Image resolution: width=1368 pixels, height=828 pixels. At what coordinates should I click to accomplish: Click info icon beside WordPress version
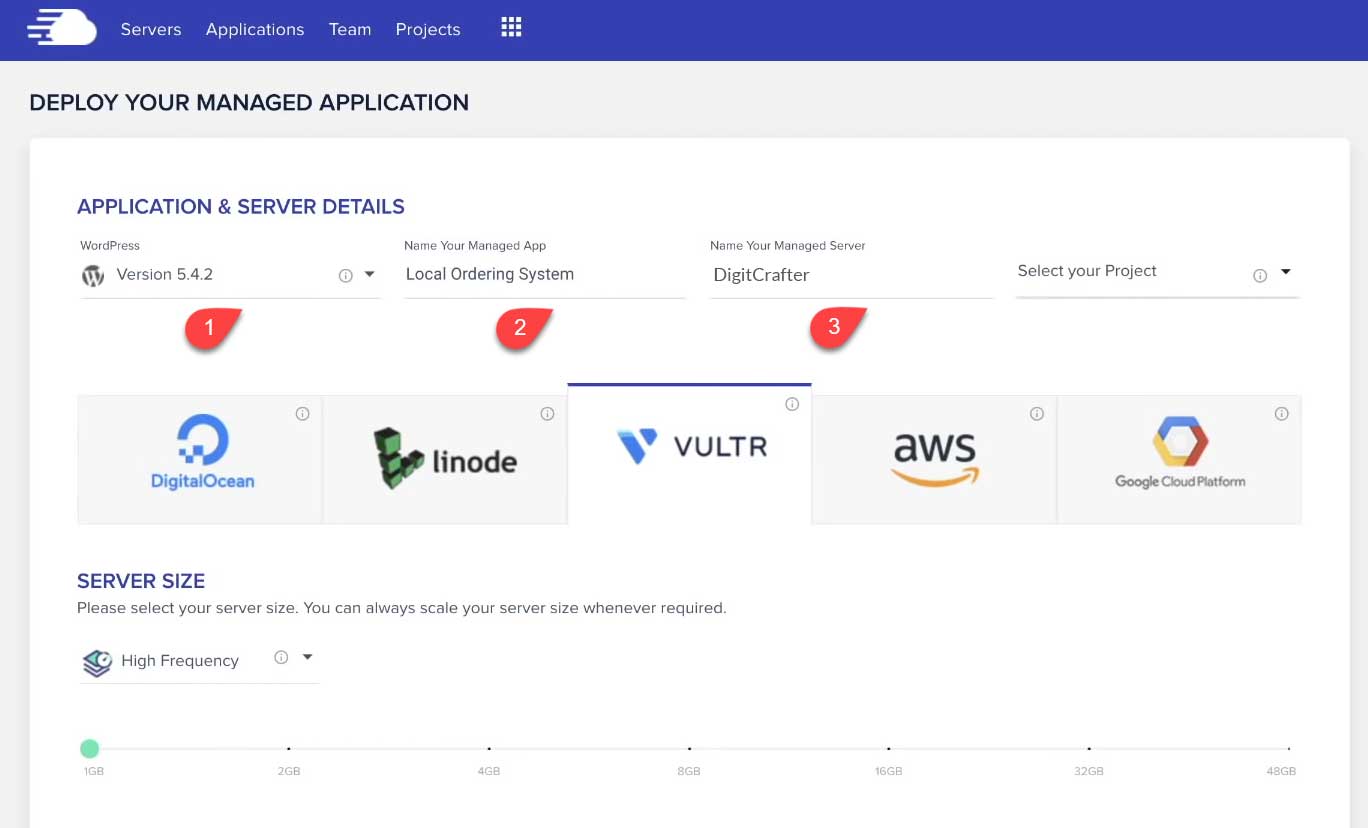(346, 275)
